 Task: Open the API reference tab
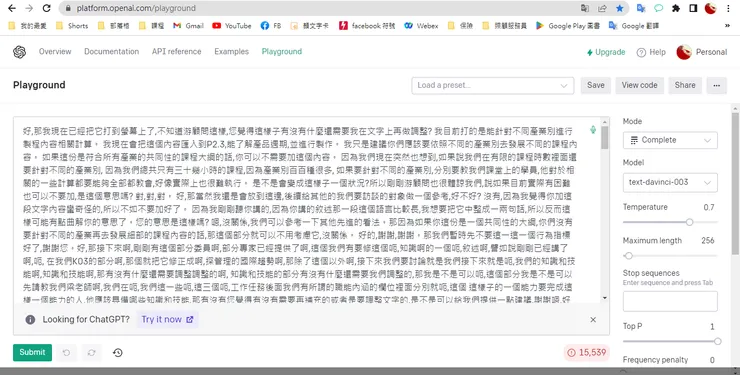pos(177,51)
